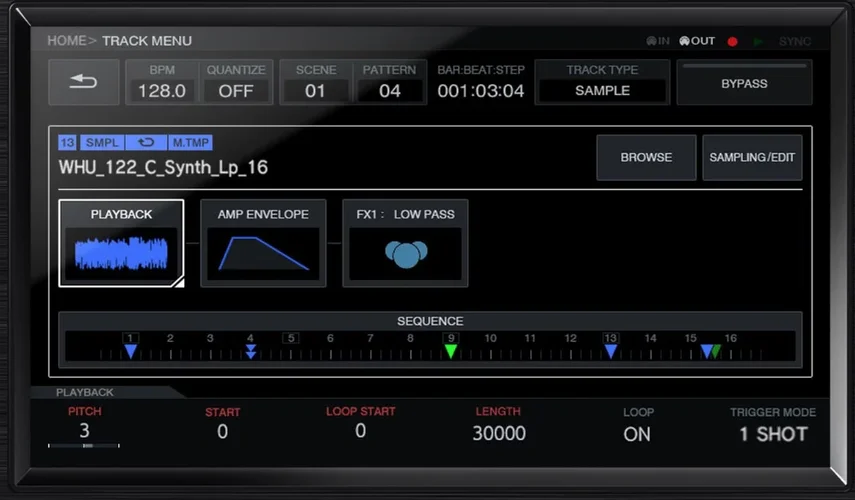
Task: Select the PLAYBACK waveform module
Action: [121, 243]
